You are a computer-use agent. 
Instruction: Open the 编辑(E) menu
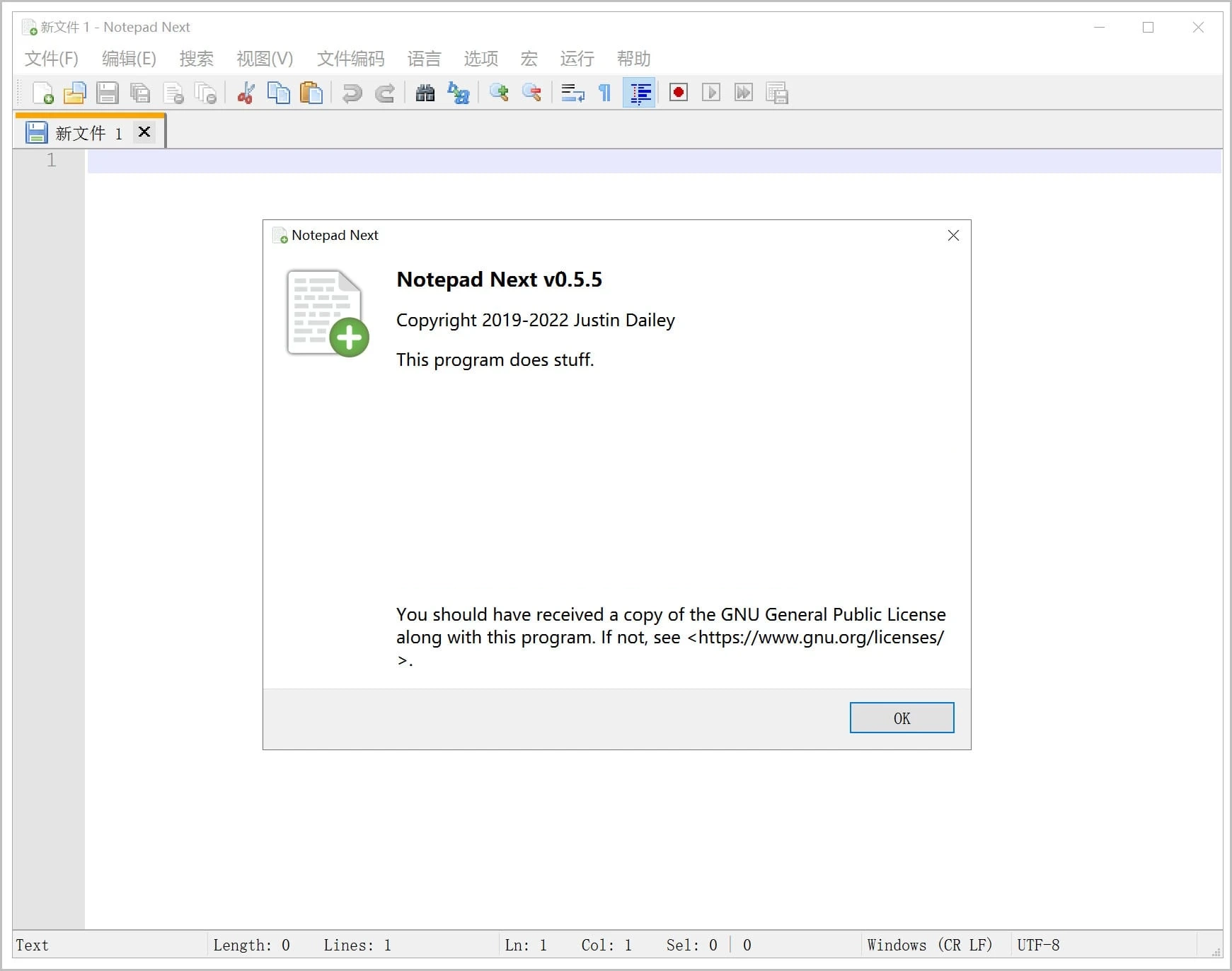point(129,58)
